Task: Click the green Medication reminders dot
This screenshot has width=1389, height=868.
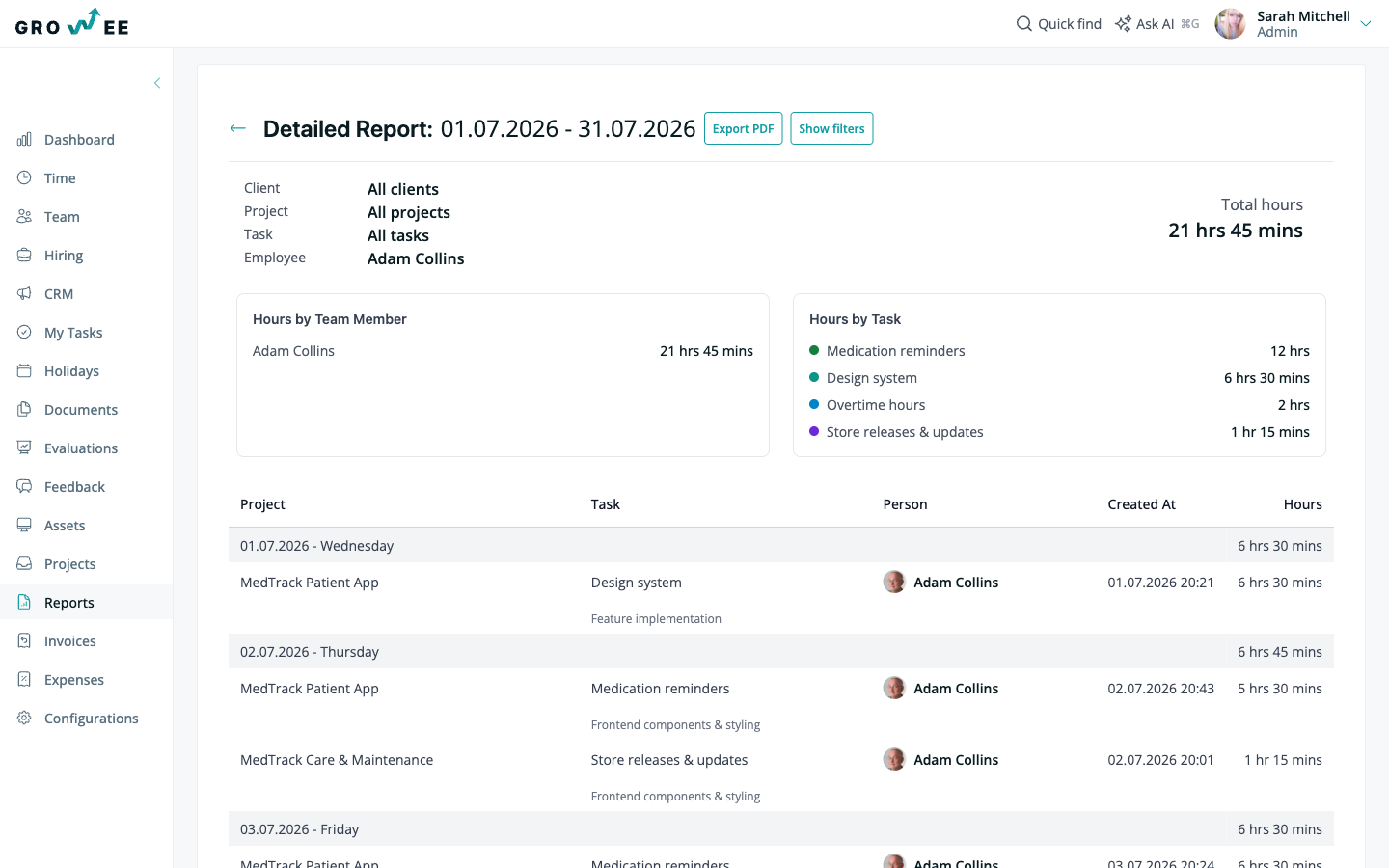Action: click(x=814, y=351)
